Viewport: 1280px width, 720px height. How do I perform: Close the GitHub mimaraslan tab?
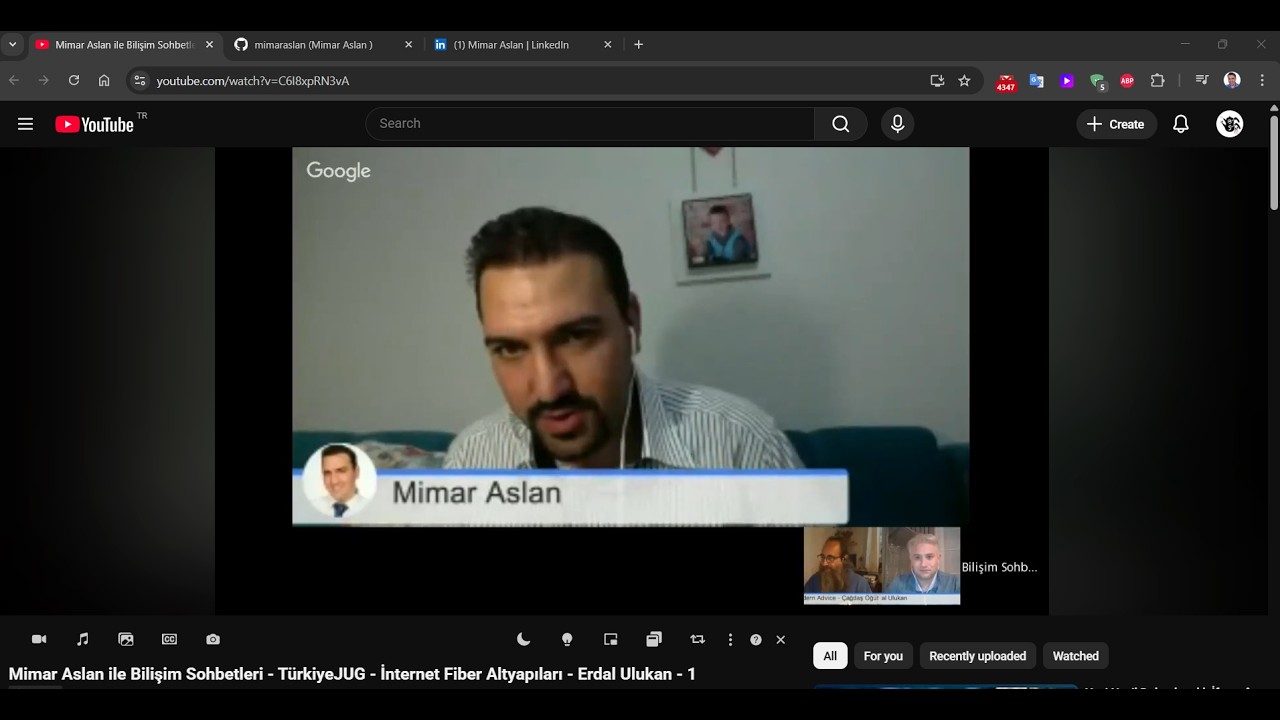tap(408, 45)
